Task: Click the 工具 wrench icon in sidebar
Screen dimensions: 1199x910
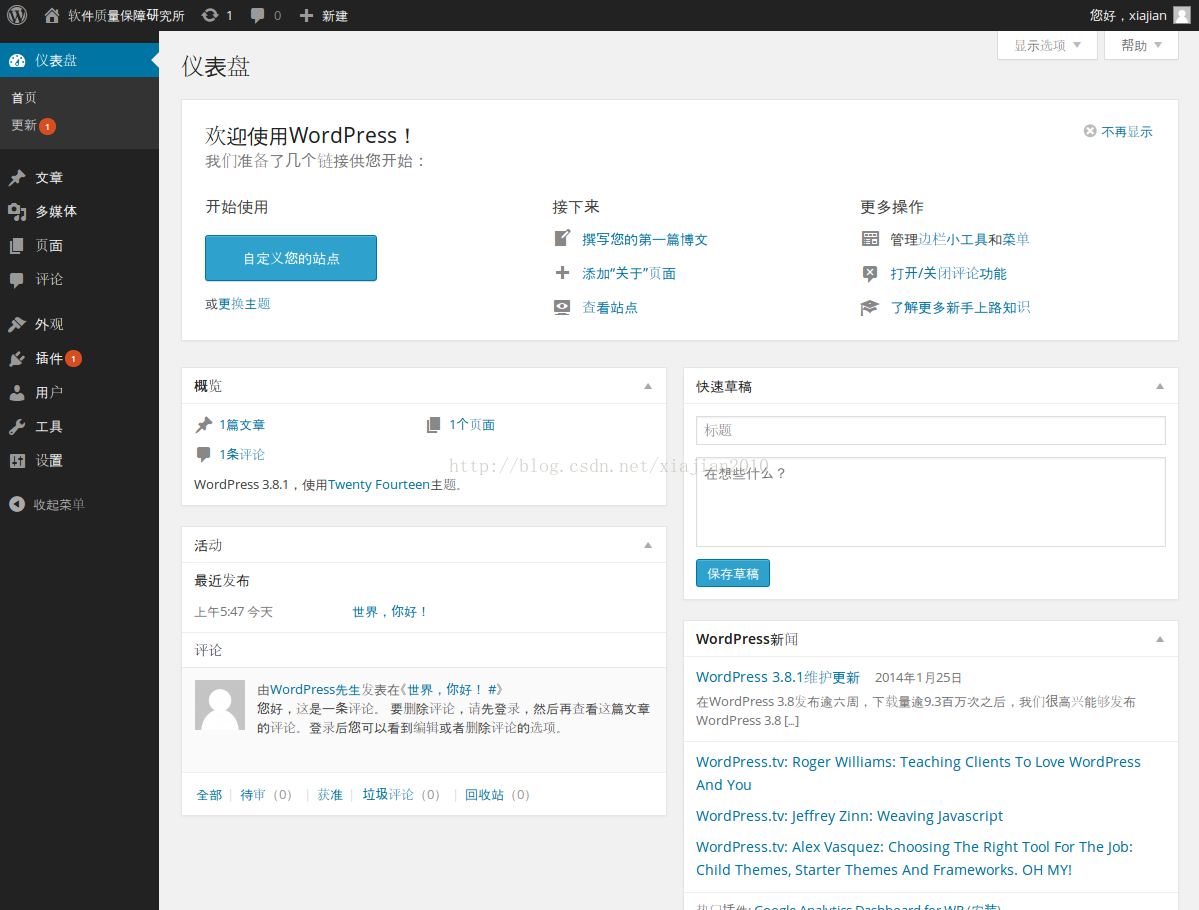Action: [x=17, y=427]
